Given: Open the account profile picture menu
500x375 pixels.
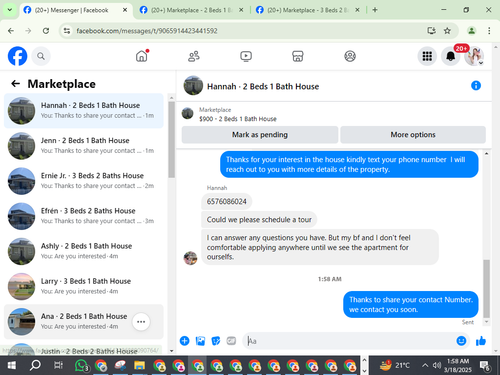Looking at the screenshot, I should tap(474, 56).
